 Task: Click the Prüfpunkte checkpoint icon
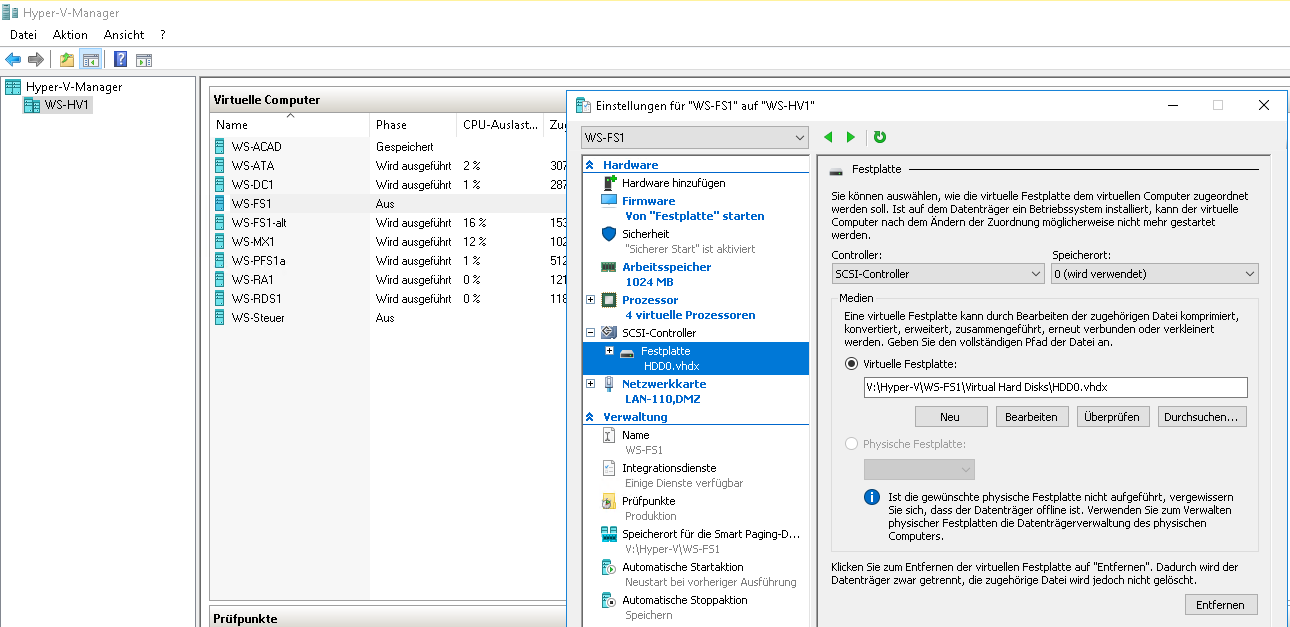click(x=609, y=501)
